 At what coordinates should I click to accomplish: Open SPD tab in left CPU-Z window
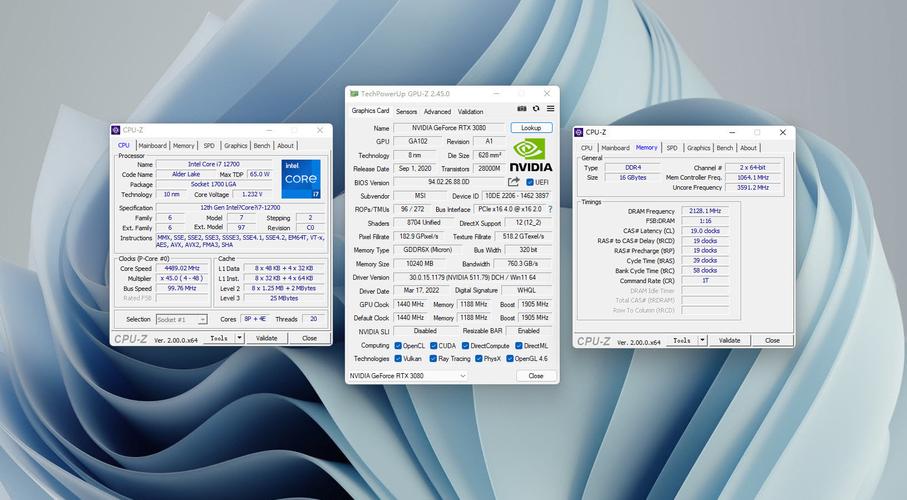[209, 146]
